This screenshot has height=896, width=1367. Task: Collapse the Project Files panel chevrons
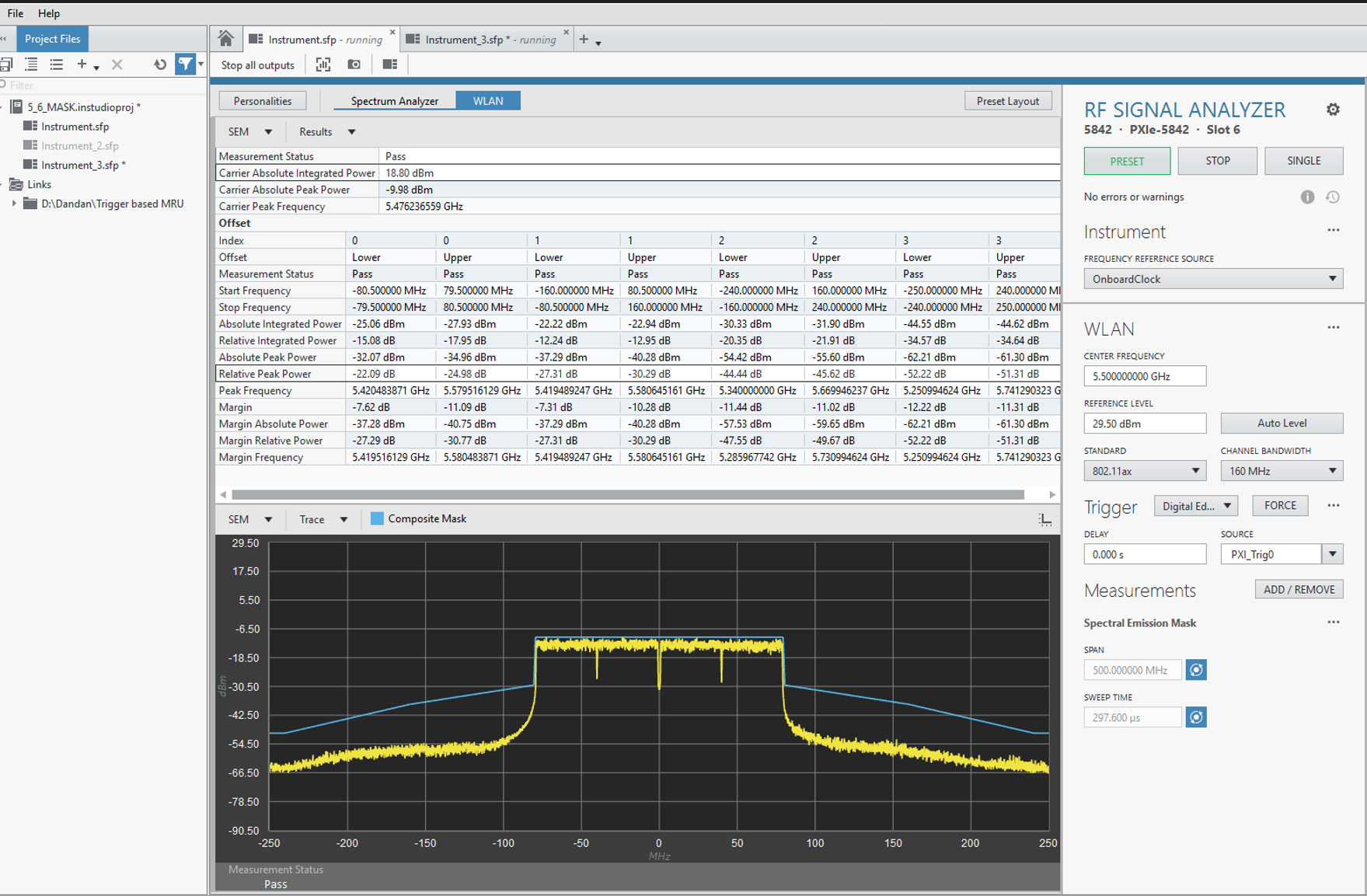click(4, 39)
